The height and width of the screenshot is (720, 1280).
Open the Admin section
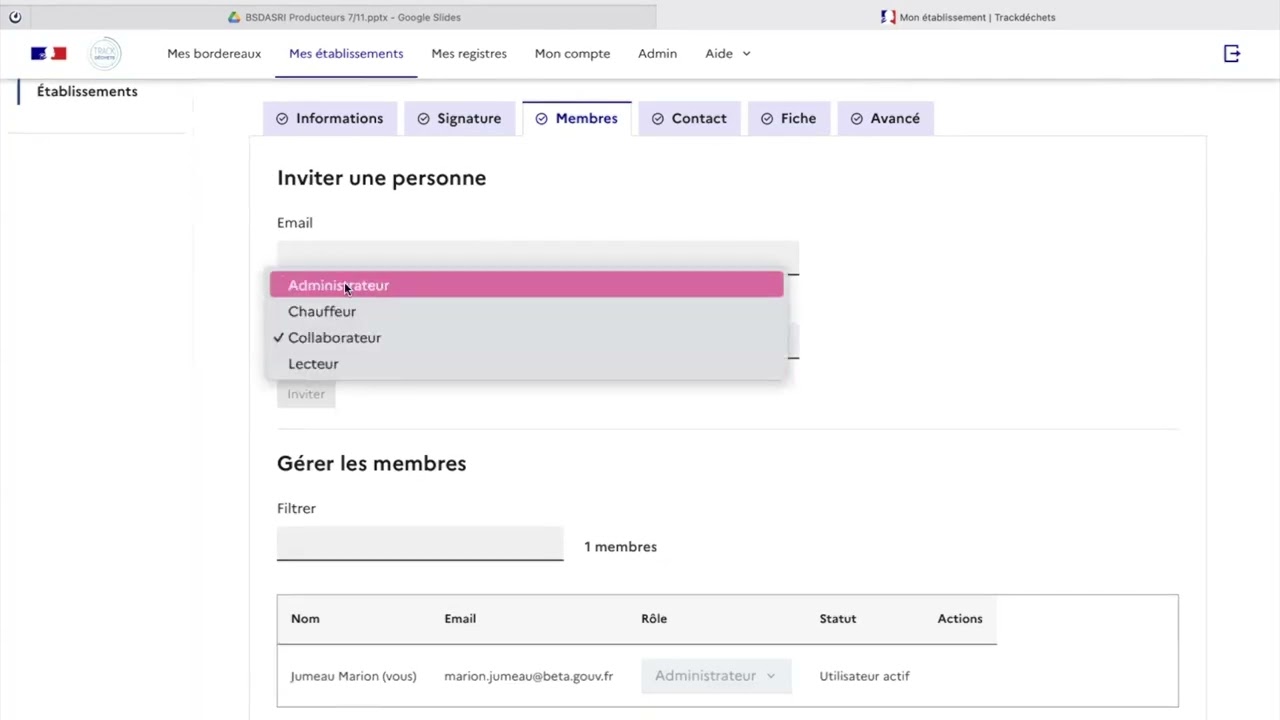[x=657, y=54]
